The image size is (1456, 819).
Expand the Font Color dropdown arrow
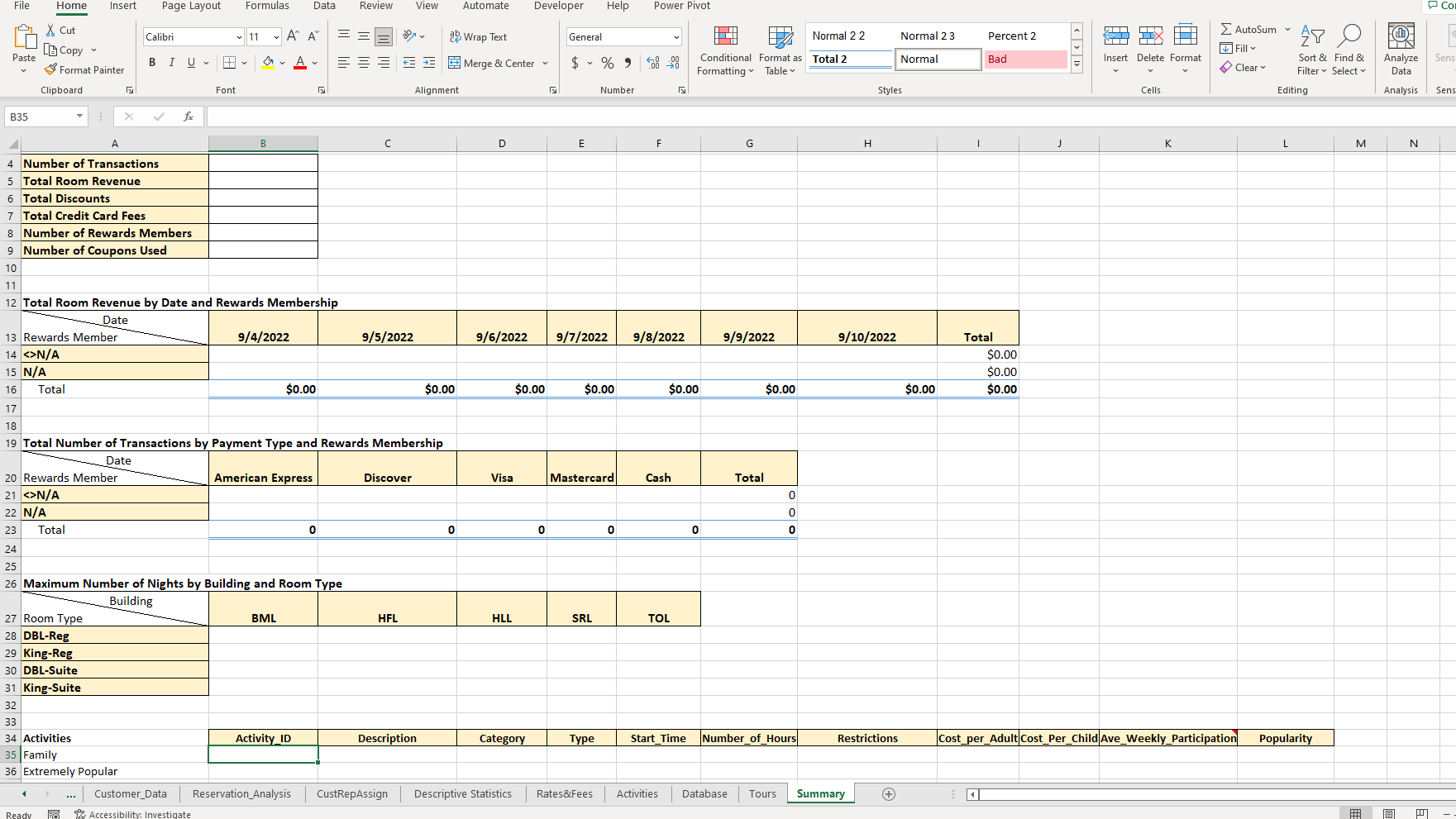[x=315, y=63]
